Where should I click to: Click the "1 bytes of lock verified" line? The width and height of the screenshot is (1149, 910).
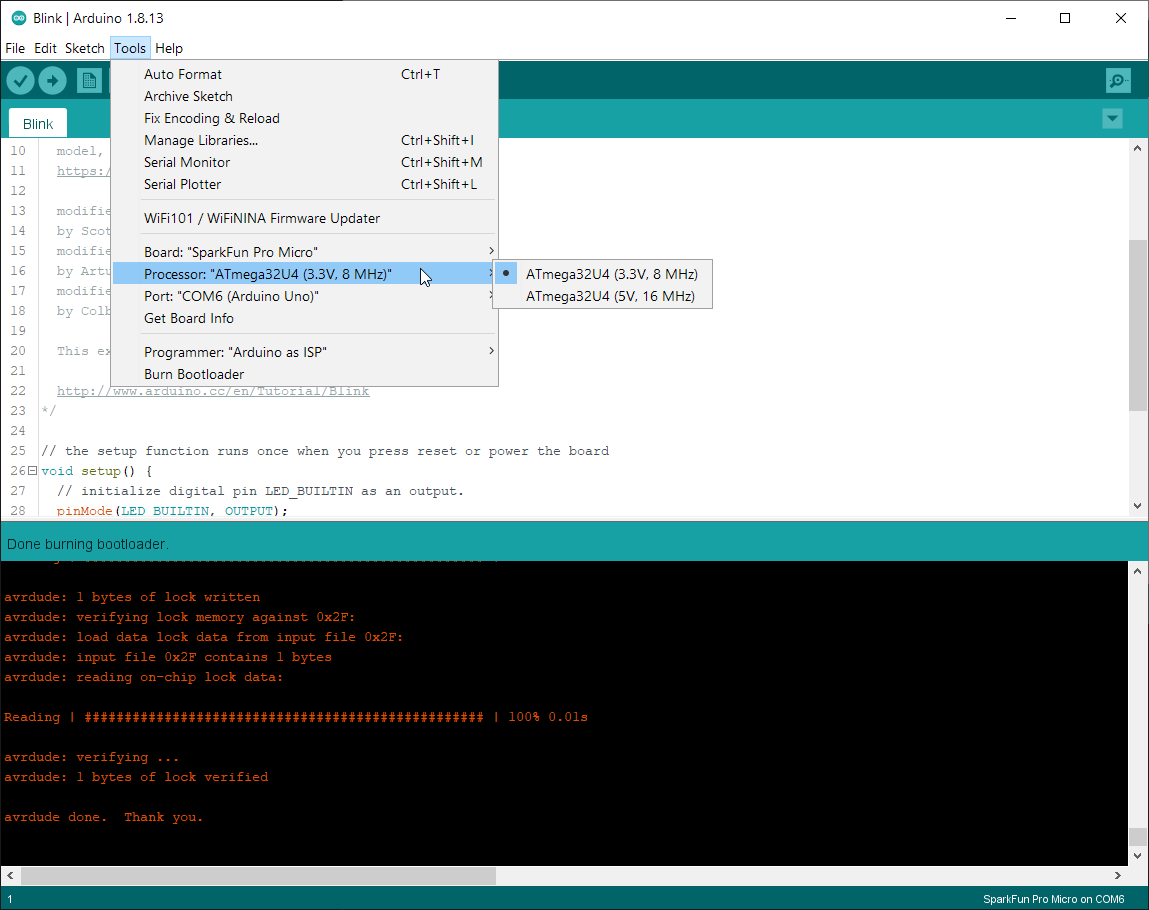click(x=136, y=777)
